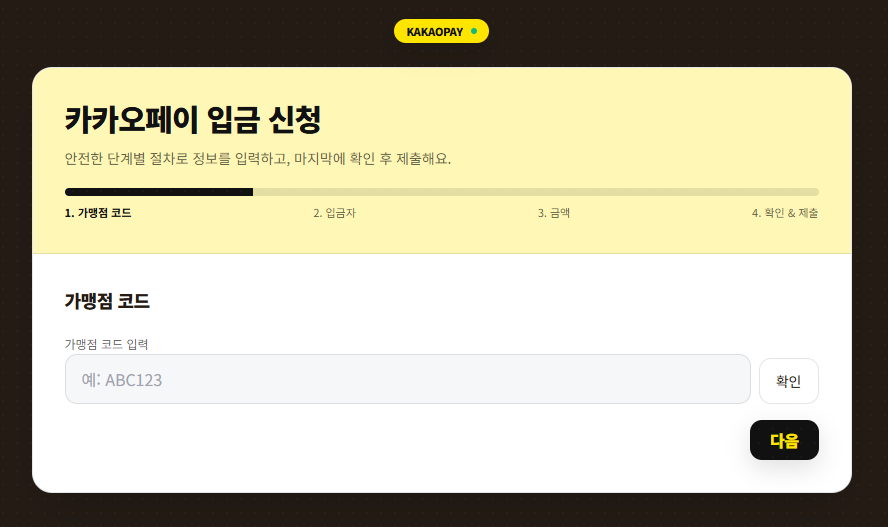Focus the 가맹점 코드 입력 text field
The width and height of the screenshot is (888, 527).
[408, 379]
